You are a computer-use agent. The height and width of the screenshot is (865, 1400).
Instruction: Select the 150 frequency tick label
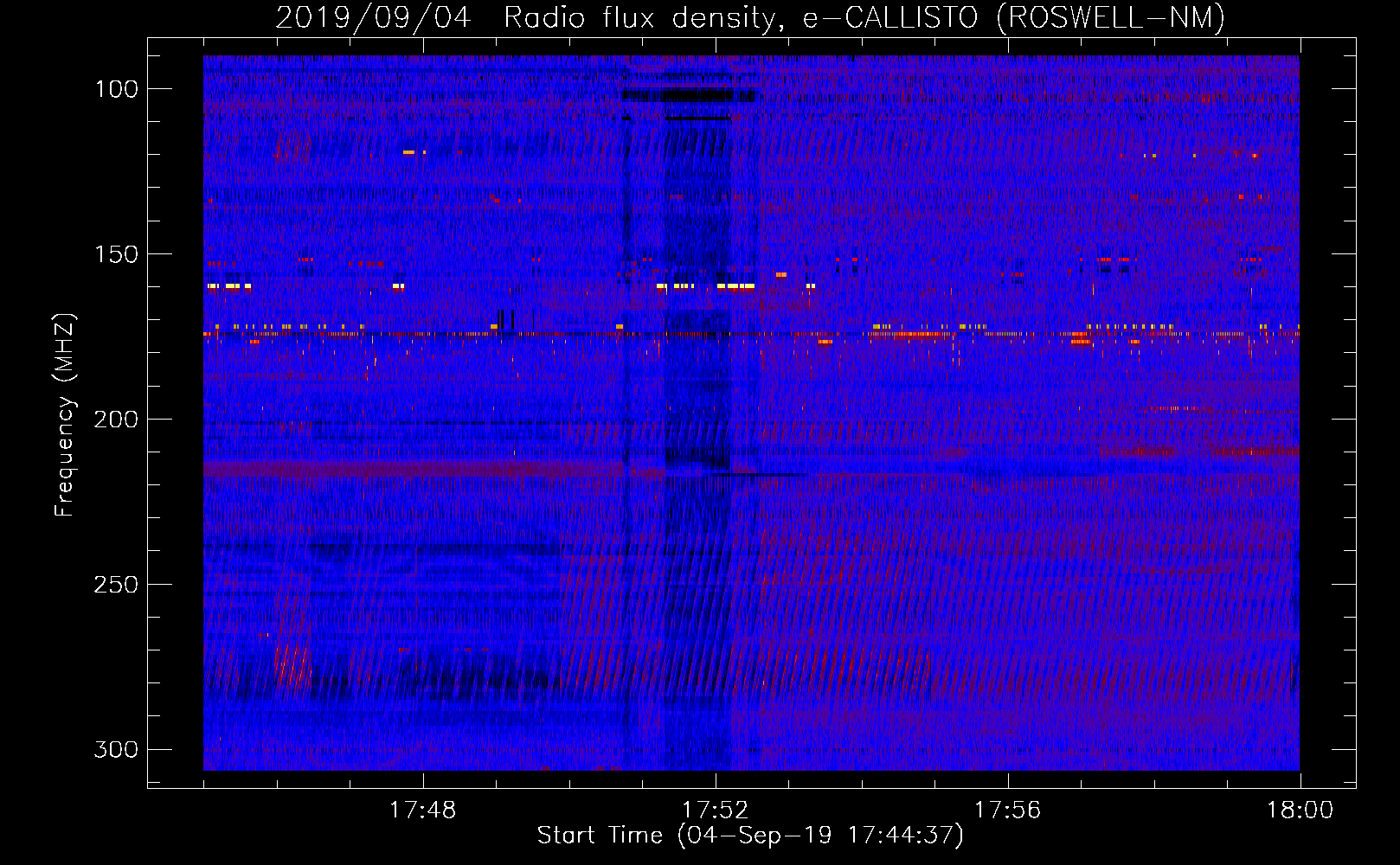tap(116, 254)
